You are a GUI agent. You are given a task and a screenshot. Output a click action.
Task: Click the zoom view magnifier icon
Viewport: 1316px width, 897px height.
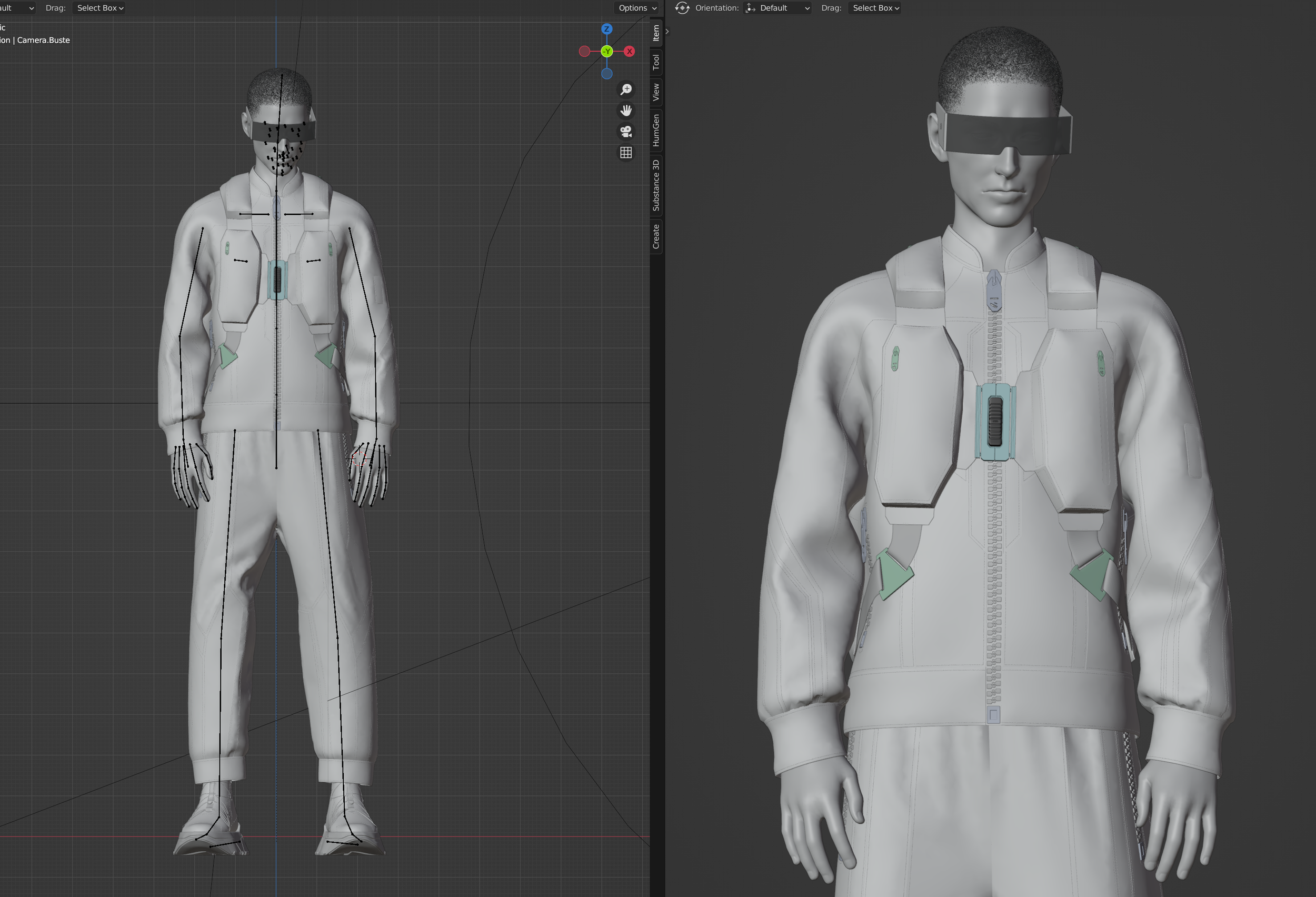[x=626, y=89]
